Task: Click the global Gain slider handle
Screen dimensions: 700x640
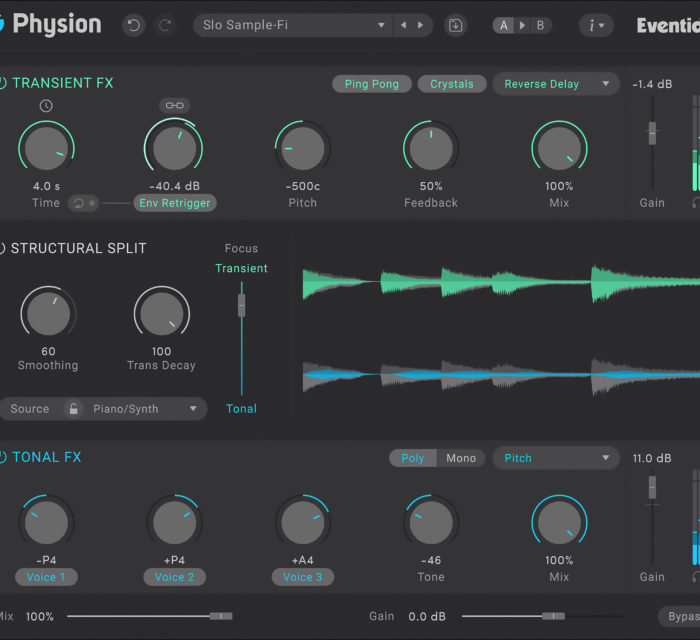Action: [x=554, y=616]
